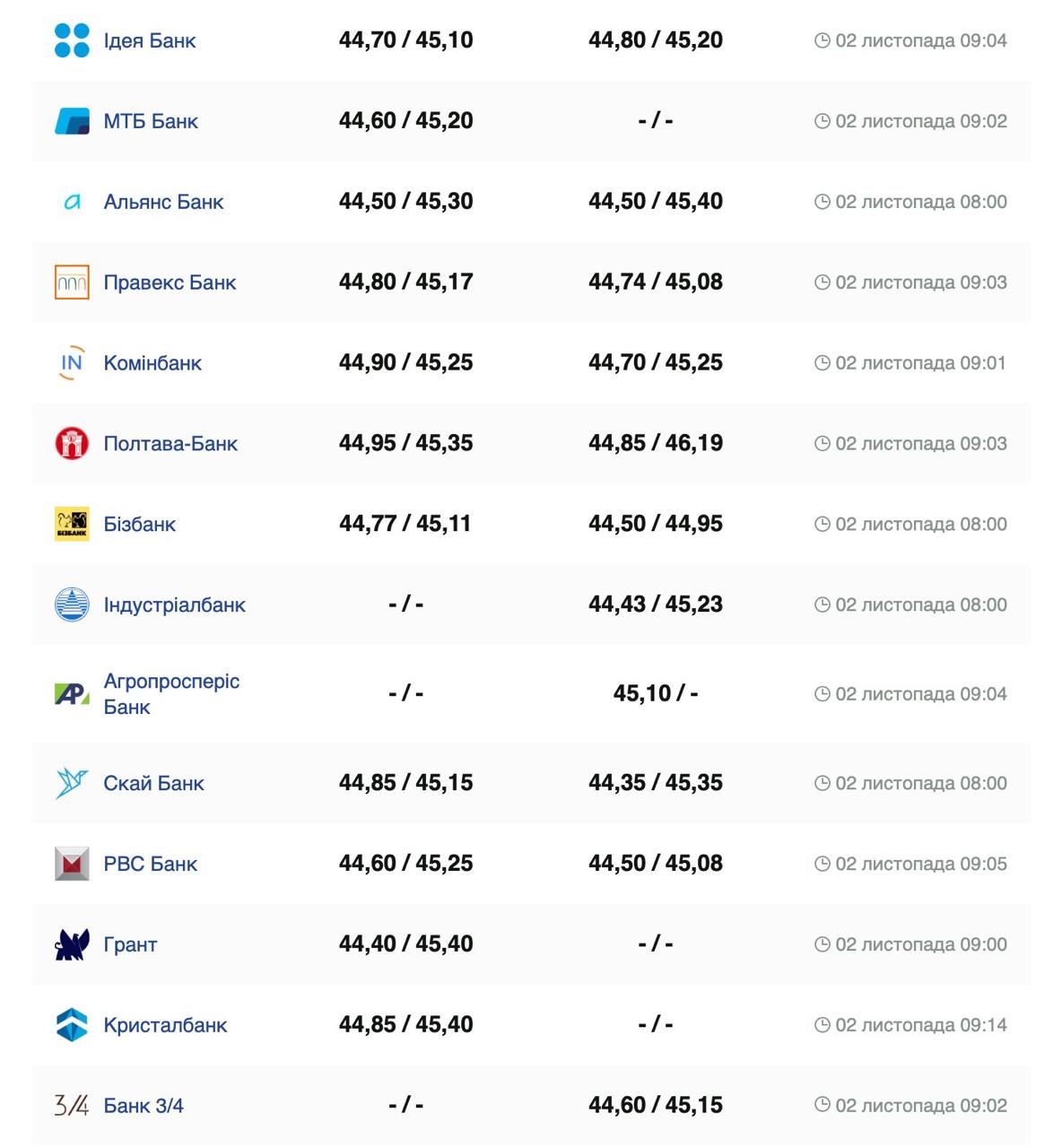Open the Альянс Банк name link

coord(163,202)
